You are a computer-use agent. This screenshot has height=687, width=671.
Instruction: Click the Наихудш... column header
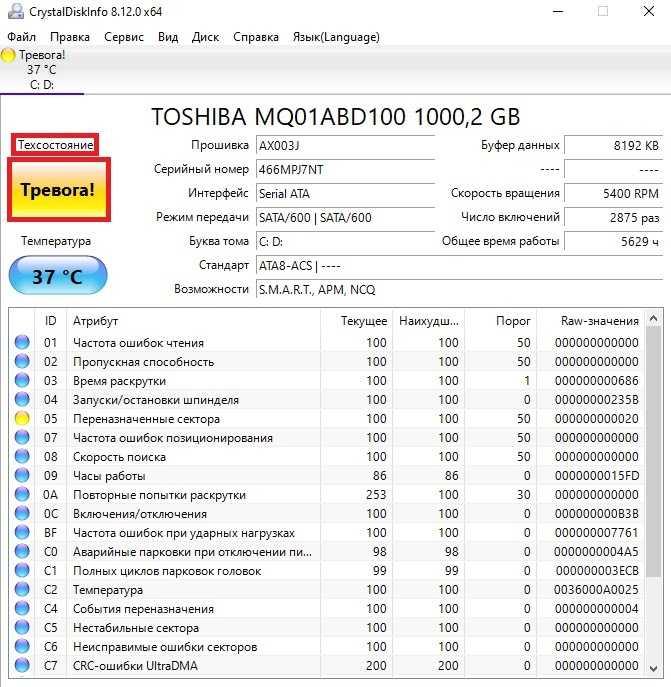(x=429, y=321)
